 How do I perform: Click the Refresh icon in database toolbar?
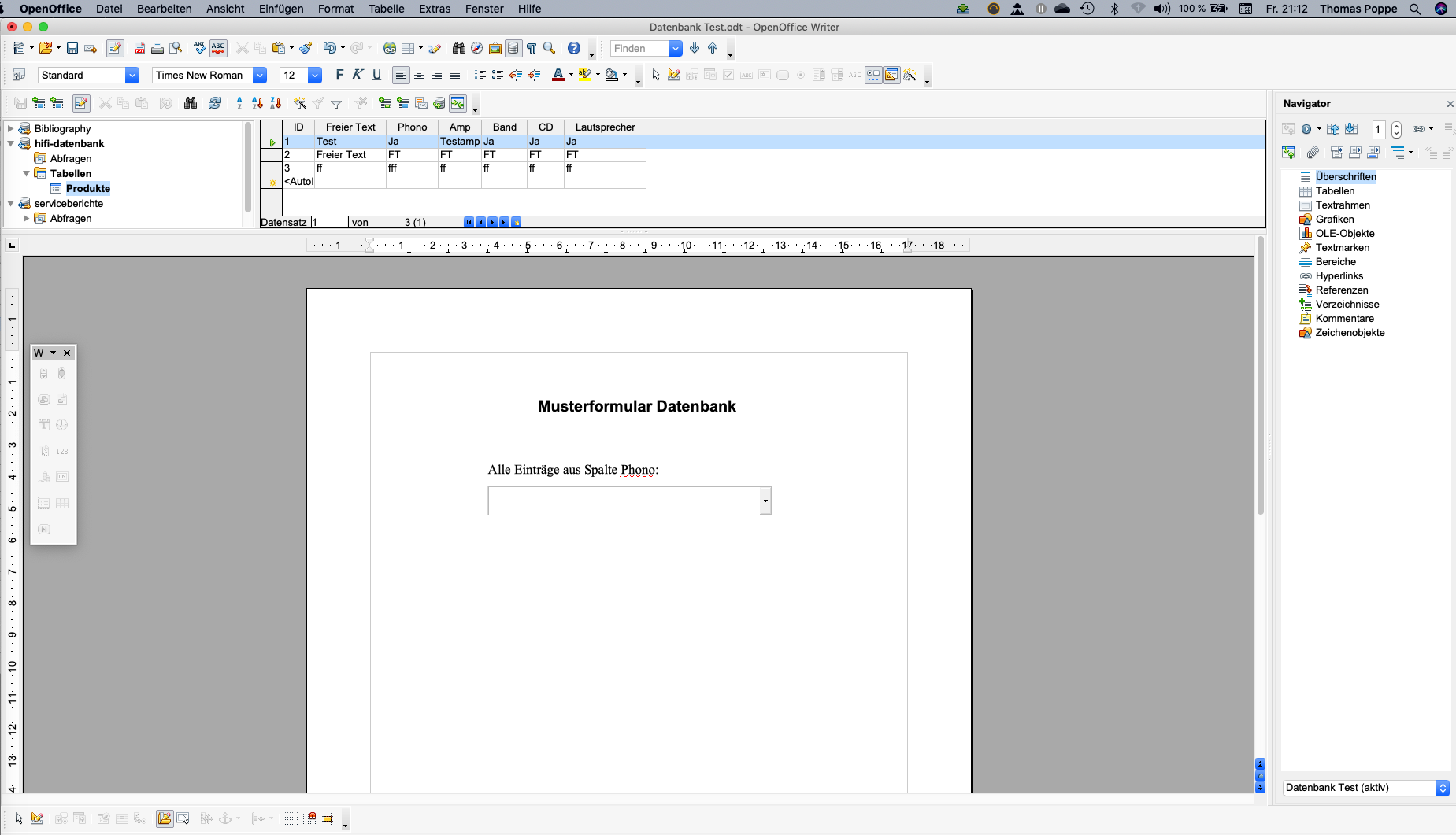[x=214, y=103]
